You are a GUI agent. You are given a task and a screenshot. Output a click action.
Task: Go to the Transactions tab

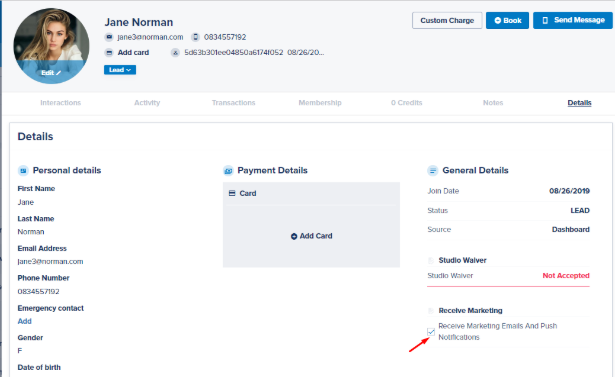point(233,103)
